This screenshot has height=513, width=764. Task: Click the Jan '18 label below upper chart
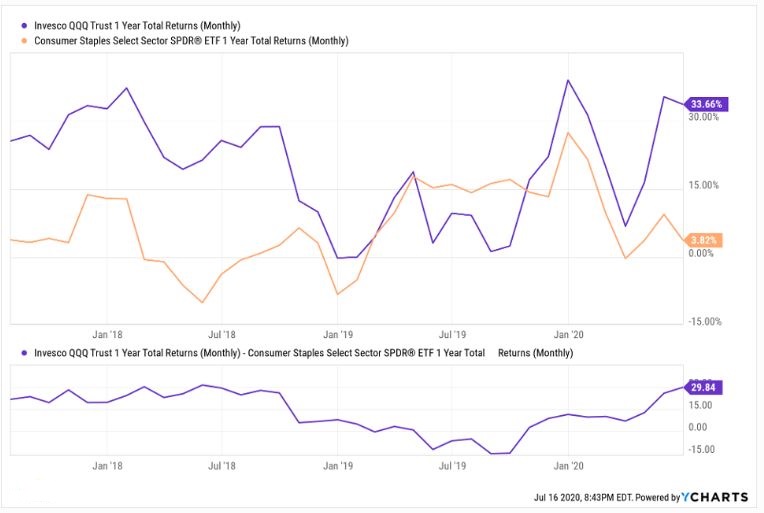[x=107, y=335]
